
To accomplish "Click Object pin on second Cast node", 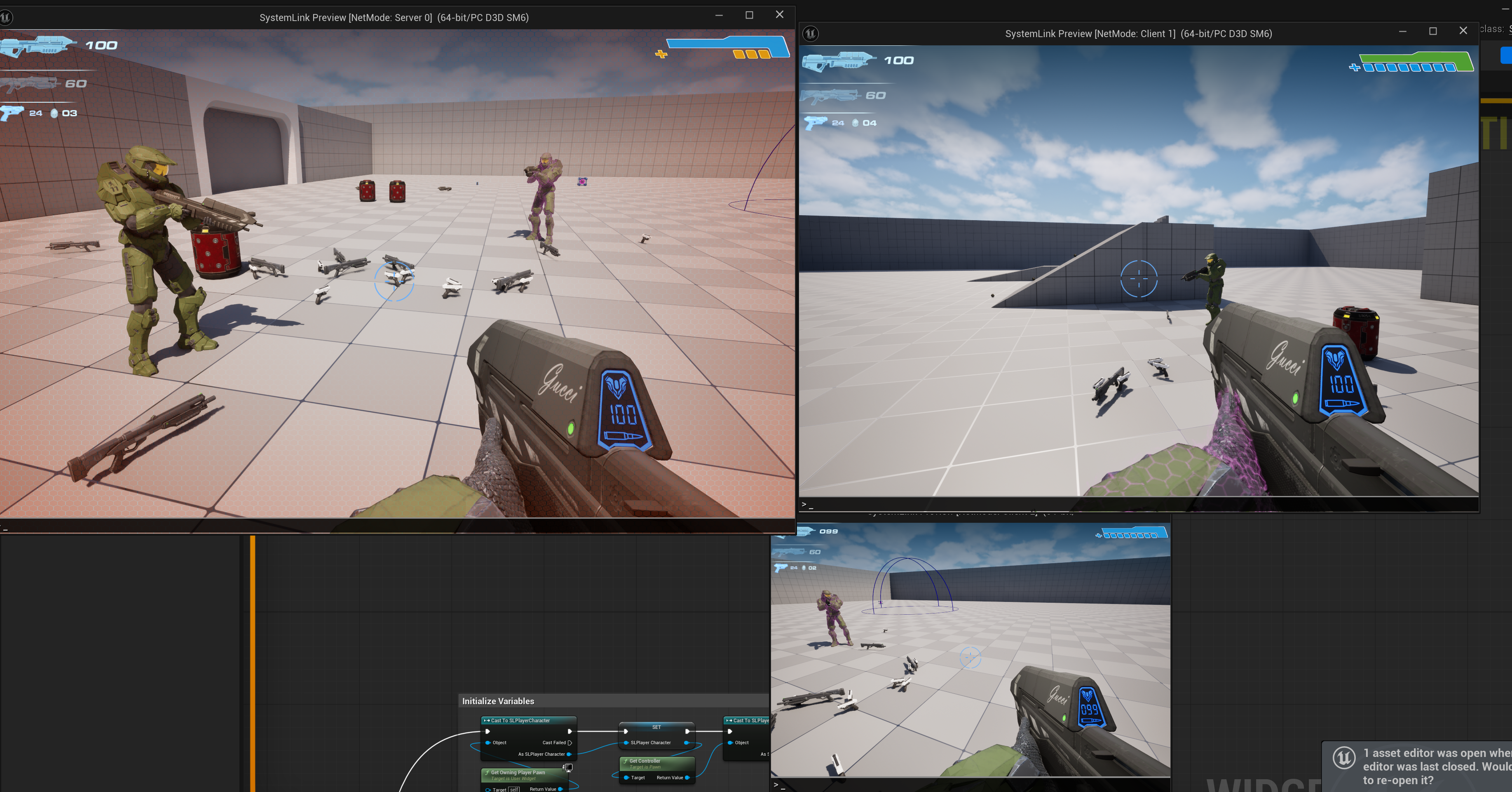I will click(x=730, y=743).
